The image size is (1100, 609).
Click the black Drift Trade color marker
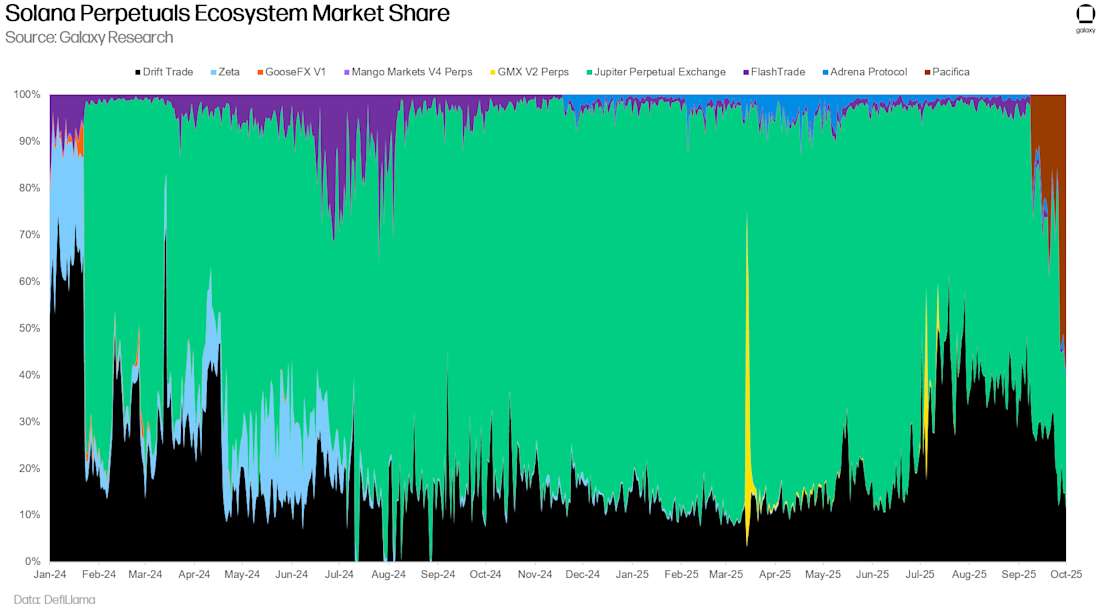(136, 71)
